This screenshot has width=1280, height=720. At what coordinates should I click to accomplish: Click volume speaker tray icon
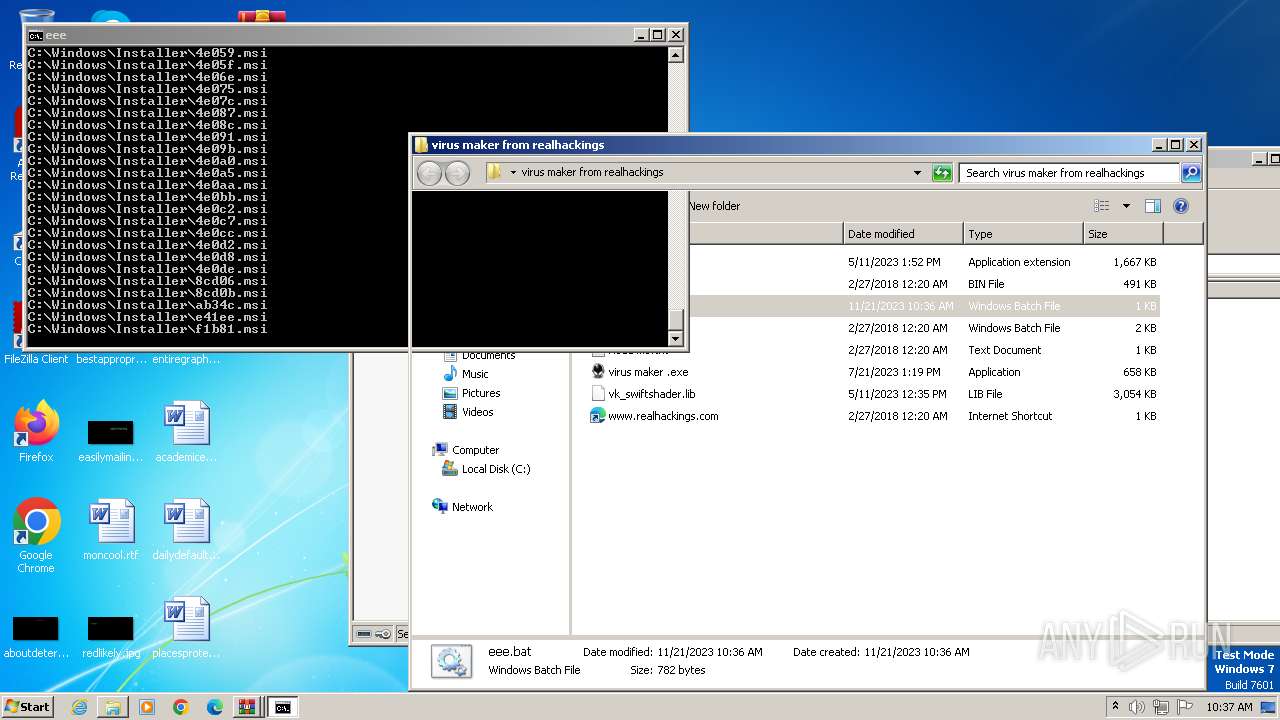pos(1137,707)
